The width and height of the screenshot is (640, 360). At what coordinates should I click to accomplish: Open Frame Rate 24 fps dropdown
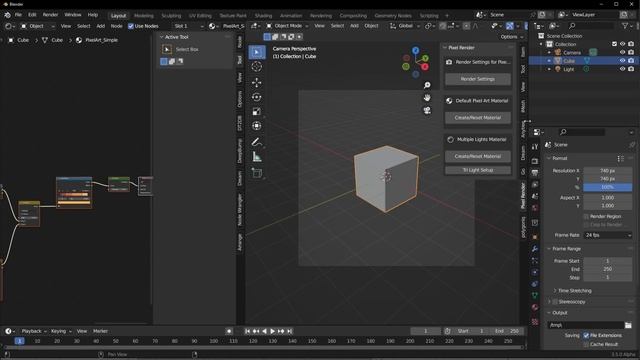pyautogui.click(x=608, y=235)
